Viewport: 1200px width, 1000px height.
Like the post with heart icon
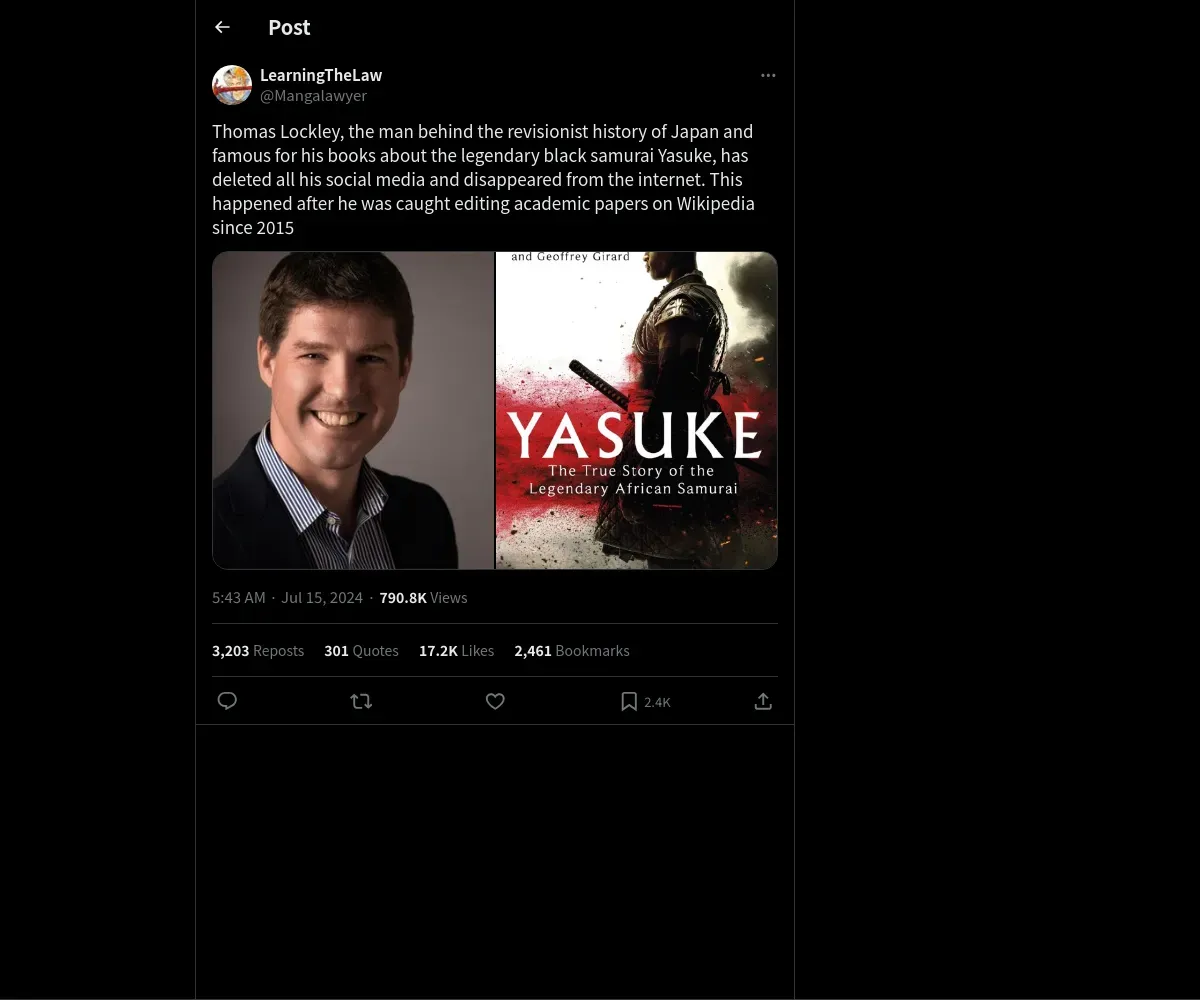pos(495,701)
